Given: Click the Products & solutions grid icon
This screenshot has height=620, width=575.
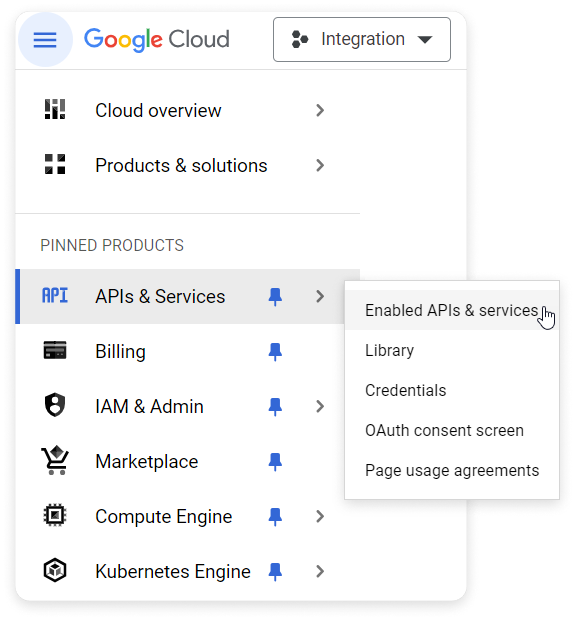Looking at the screenshot, I should pyautogui.click(x=55, y=164).
